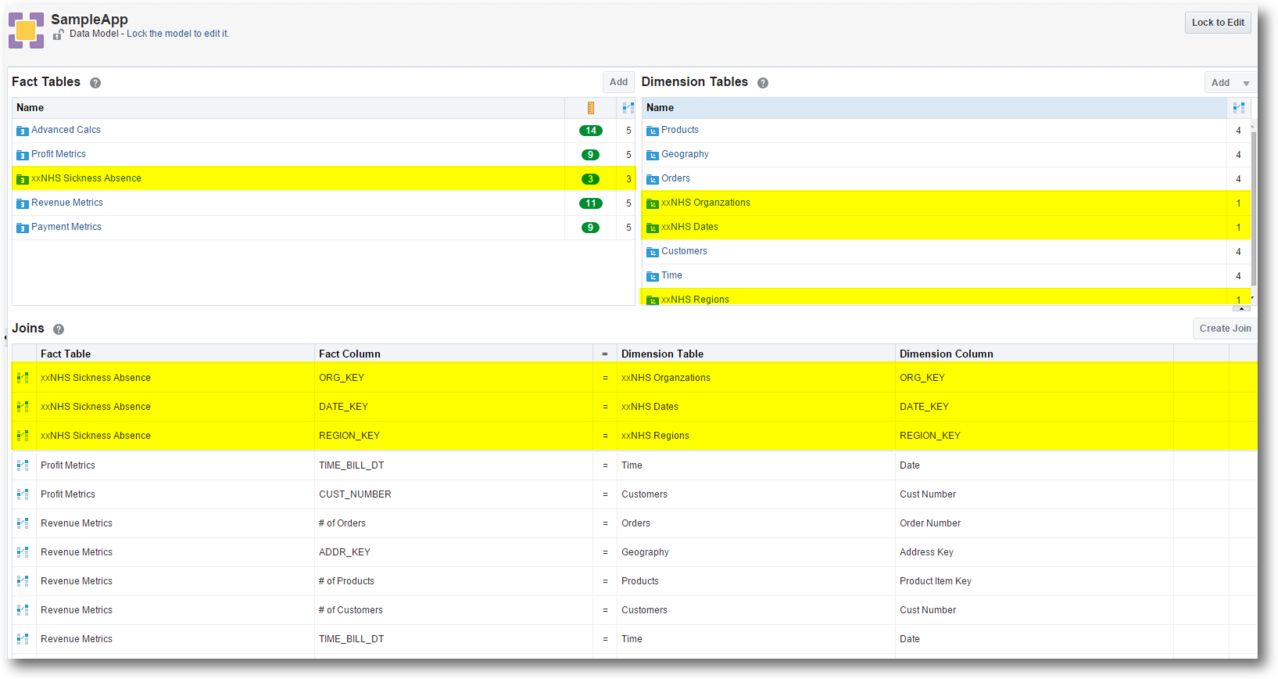Screen dimensions: 1278x679
Task: Click join icon for DATE_KEY row
Action: click(x=23, y=407)
